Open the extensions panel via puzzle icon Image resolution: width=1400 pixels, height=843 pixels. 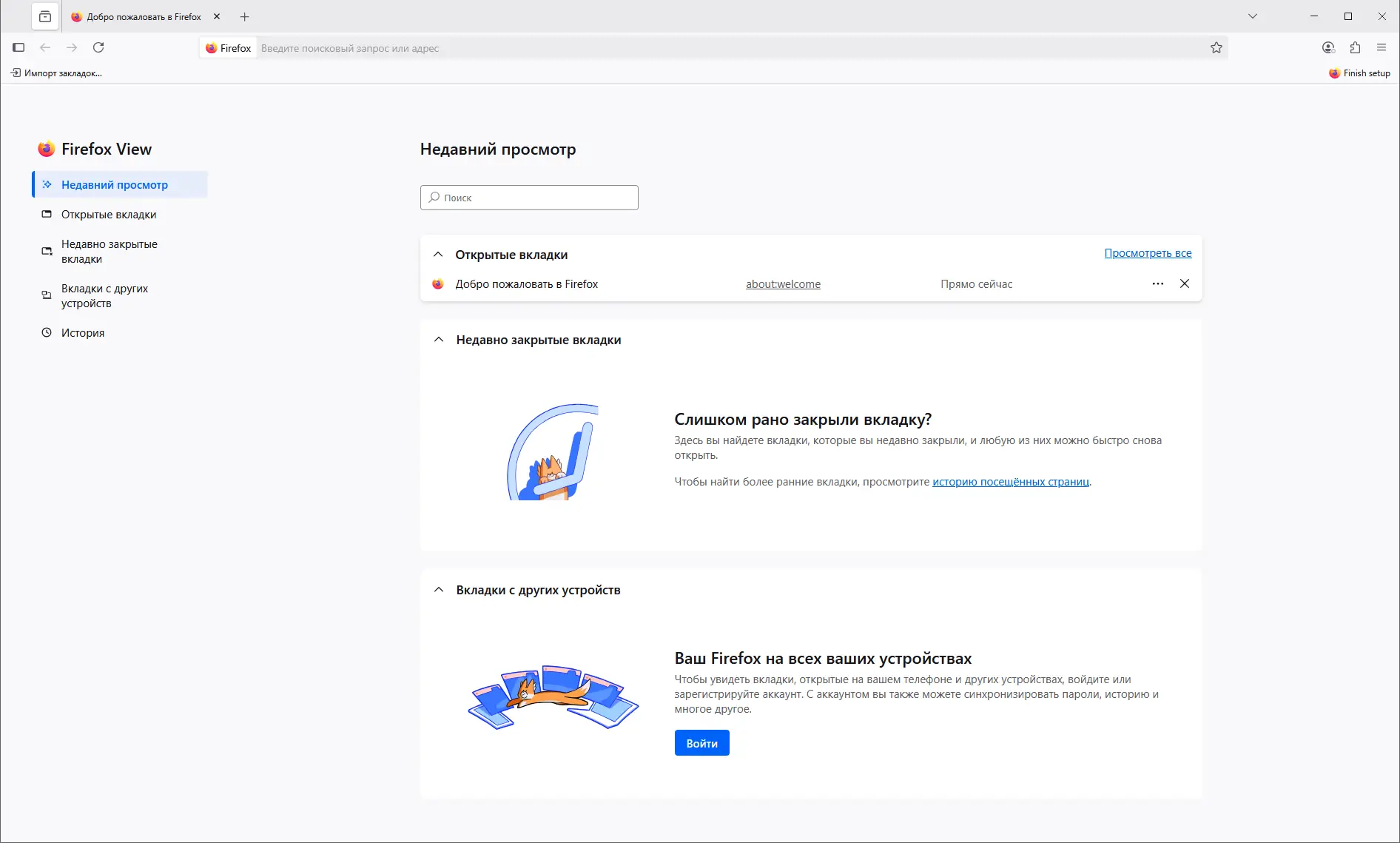point(1355,47)
